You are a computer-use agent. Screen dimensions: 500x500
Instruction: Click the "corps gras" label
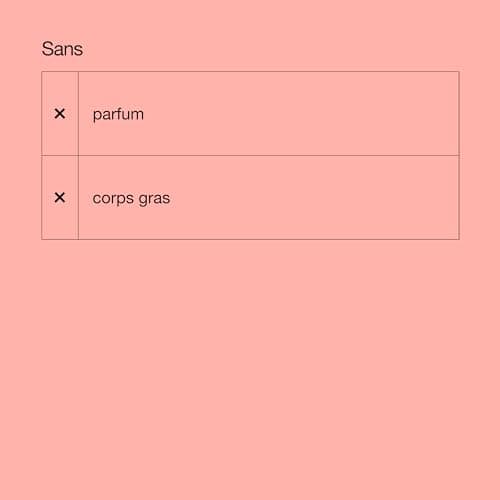(x=131, y=199)
